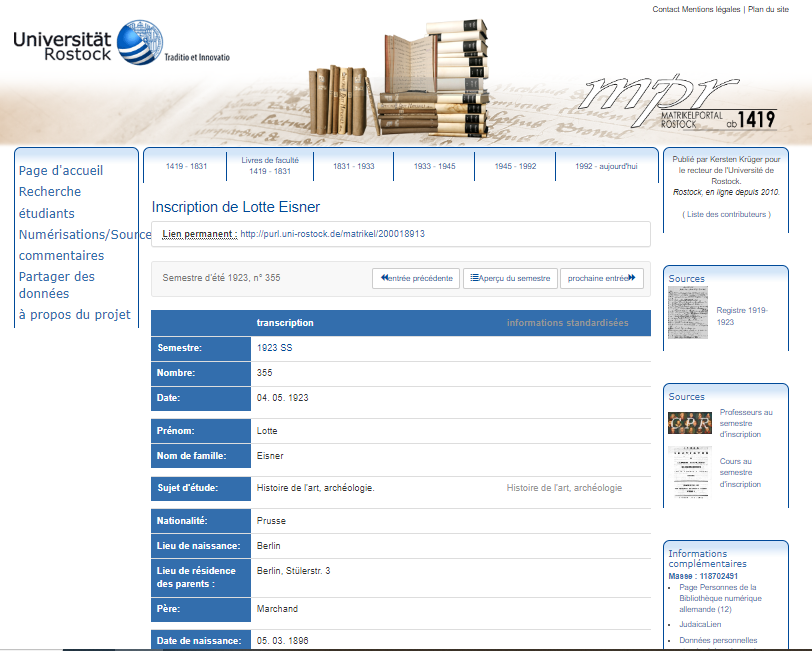Click the Nombre value 355
The width and height of the screenshot is (812, 651).
point(264,373)
